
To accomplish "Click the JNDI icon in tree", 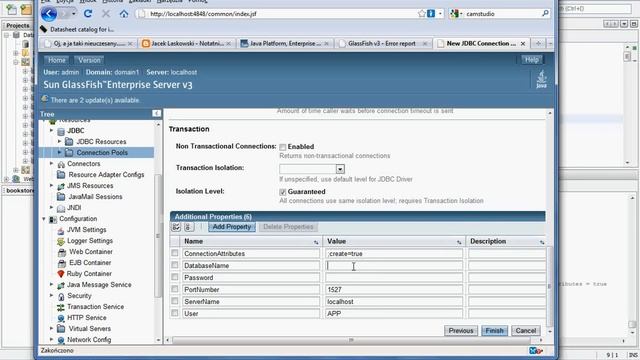I will [x=61, y=208].
